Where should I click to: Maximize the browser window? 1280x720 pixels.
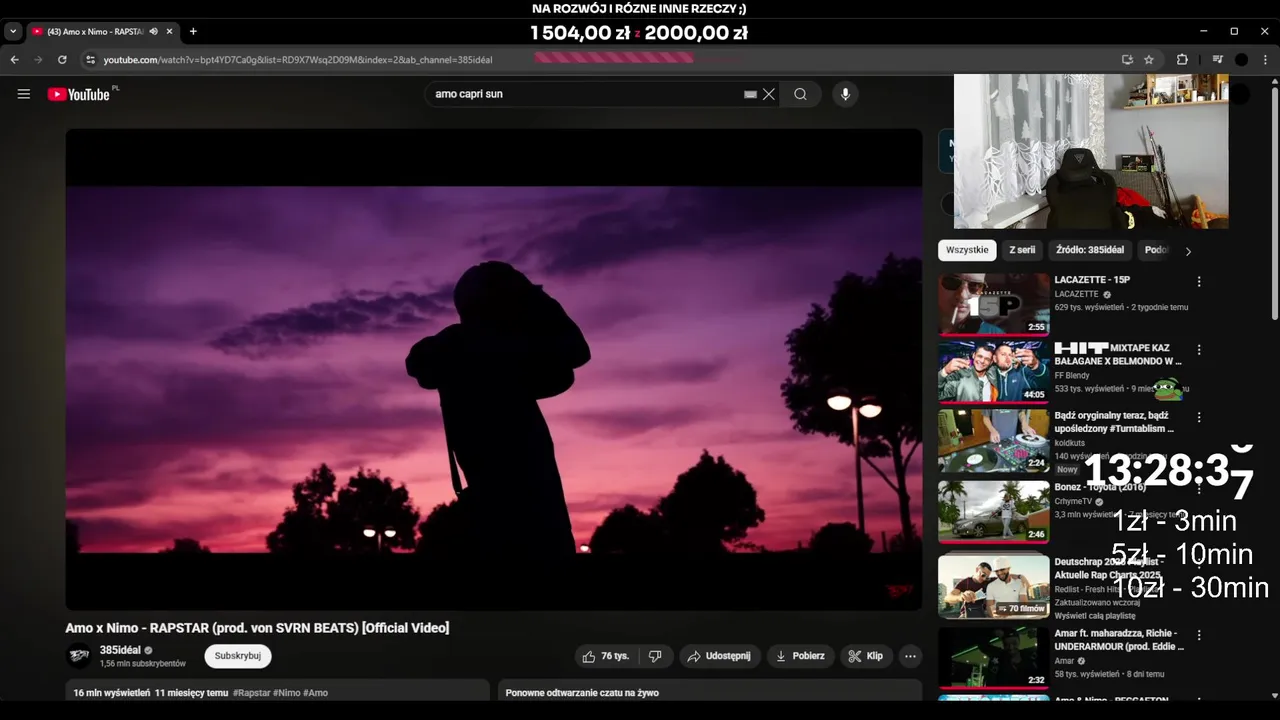point(1234,32)
